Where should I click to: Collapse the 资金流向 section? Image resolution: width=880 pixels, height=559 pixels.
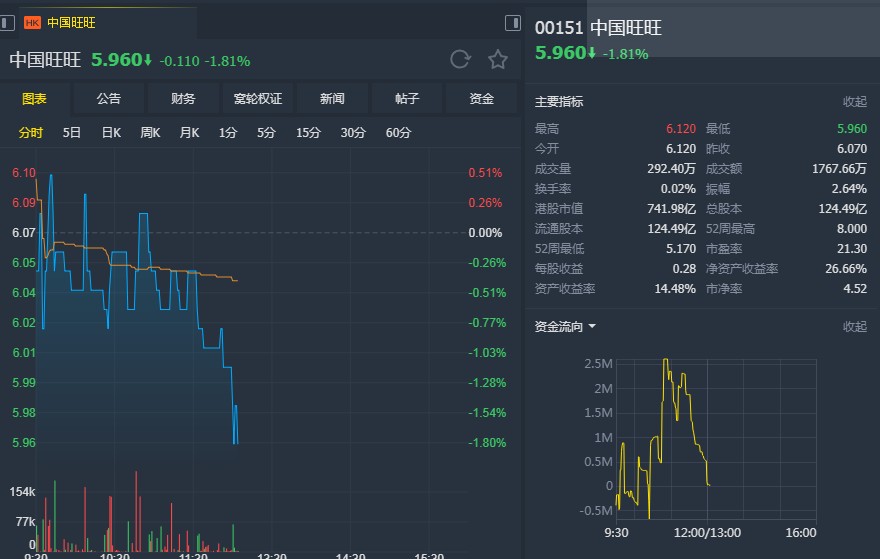[x=855, y=326]
